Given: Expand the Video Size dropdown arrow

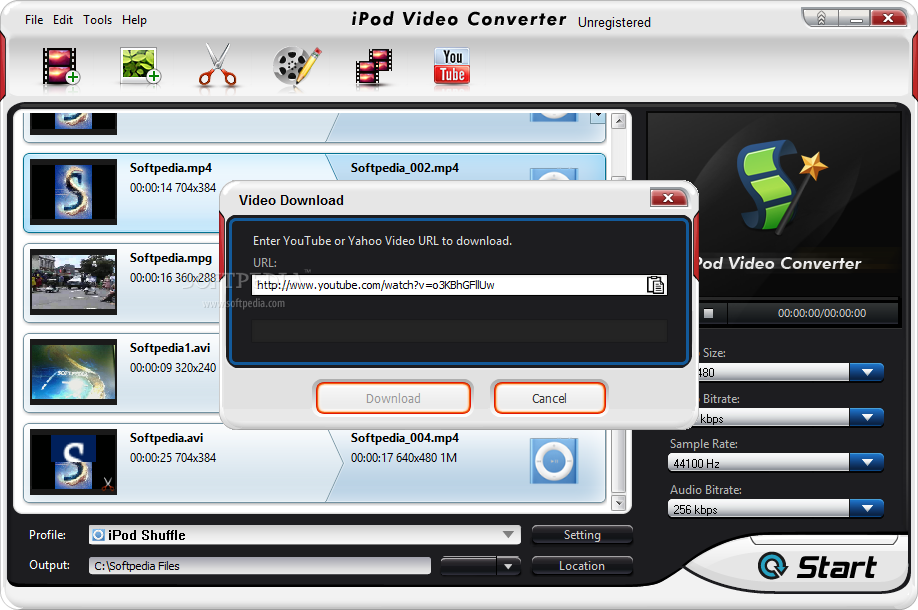Looking at the screenshot, I should pyautogui.click(x=867, y=372).
